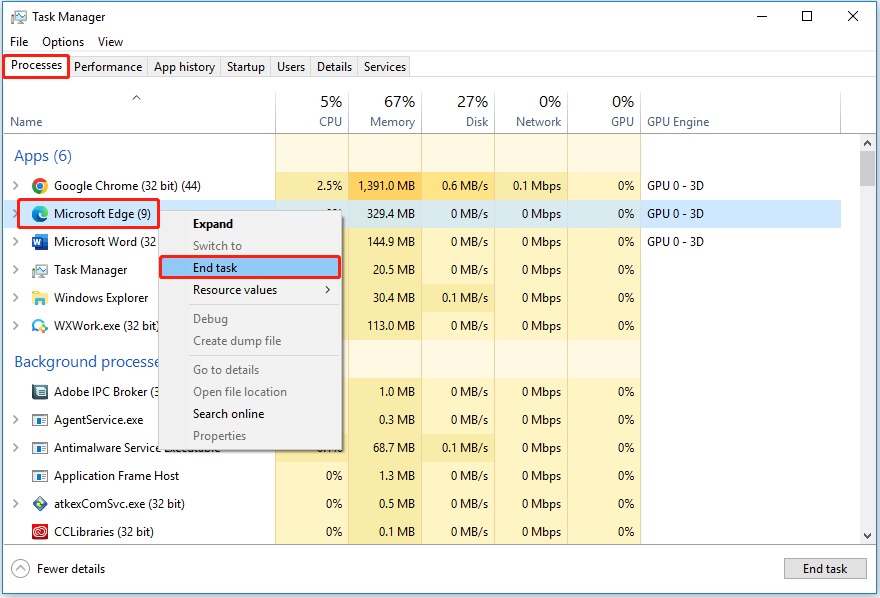This screenshot has height=598, width=880.
Task: Choose Search online in the context menu
Action: point(250,414)
